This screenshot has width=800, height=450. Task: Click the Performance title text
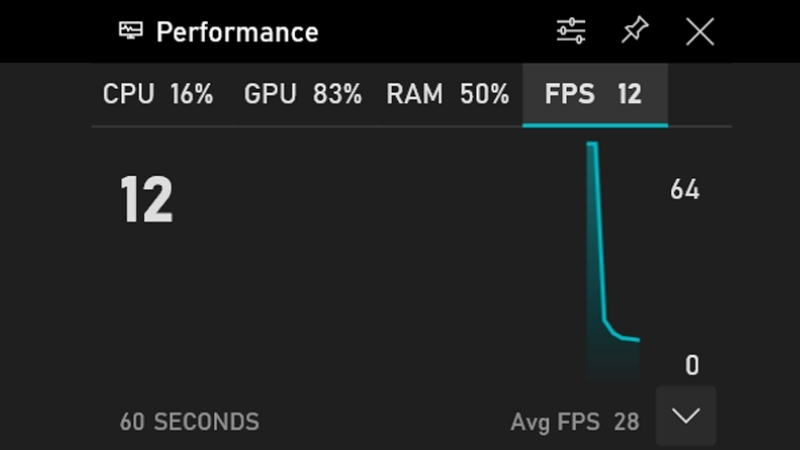[237, 32]
